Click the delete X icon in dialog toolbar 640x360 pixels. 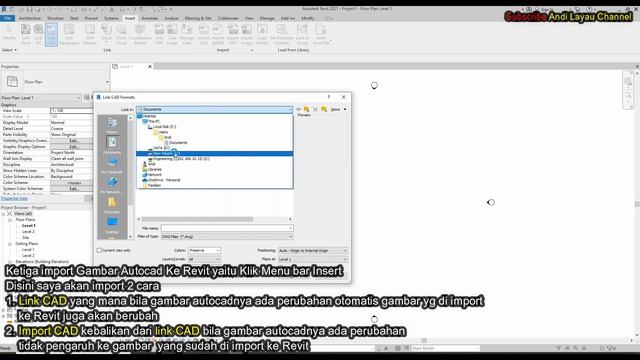tap(315, 109)
